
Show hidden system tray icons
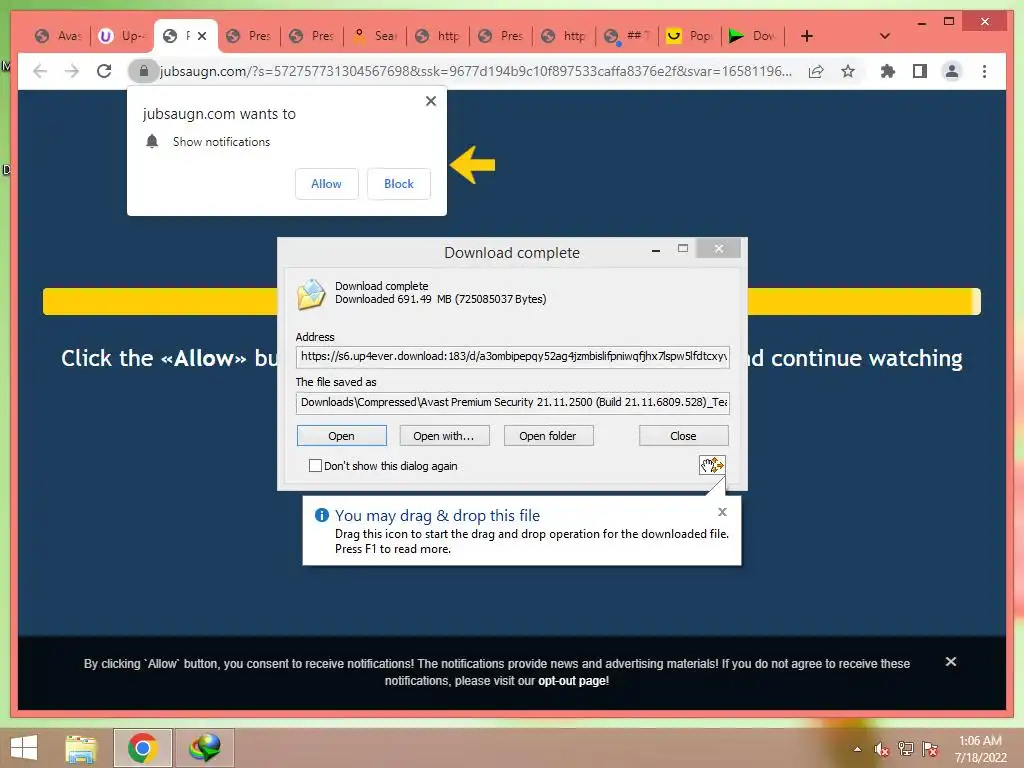[x=857, y=749]
